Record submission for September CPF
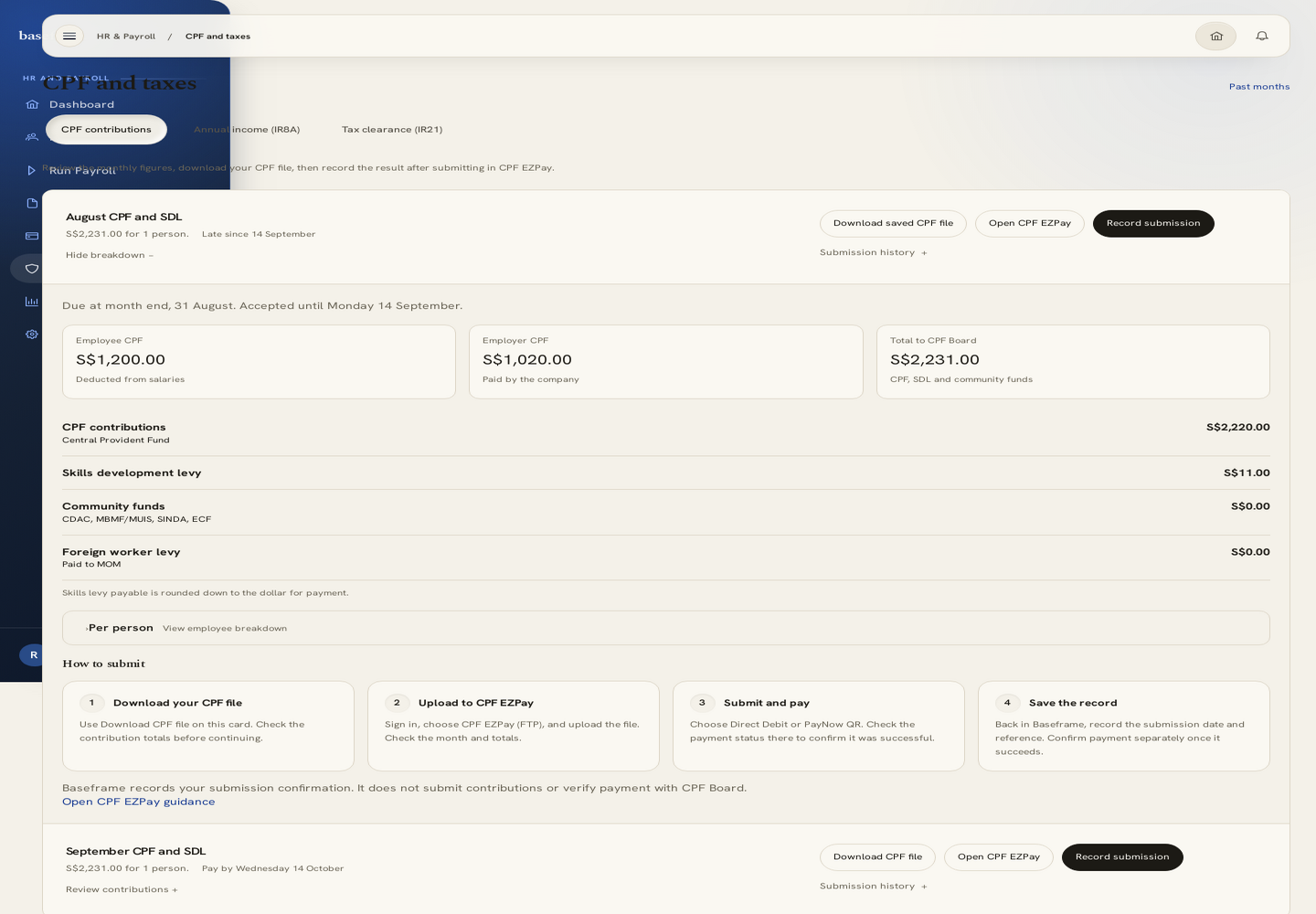The height and width of the screenshot is (914, 1316). pos(1122,857)
